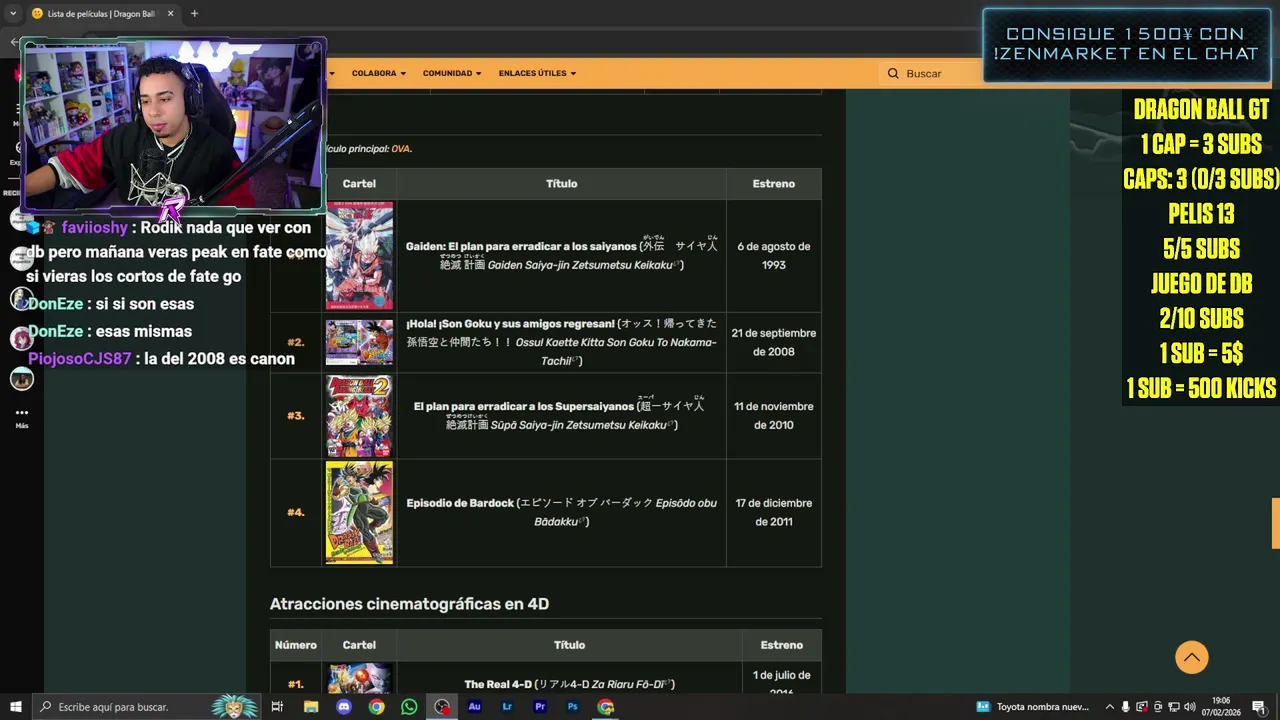1280x720 pixels.
Task: Open 'El plan para erradicar a los Supersaiyanos'
Action: (524, 406)
